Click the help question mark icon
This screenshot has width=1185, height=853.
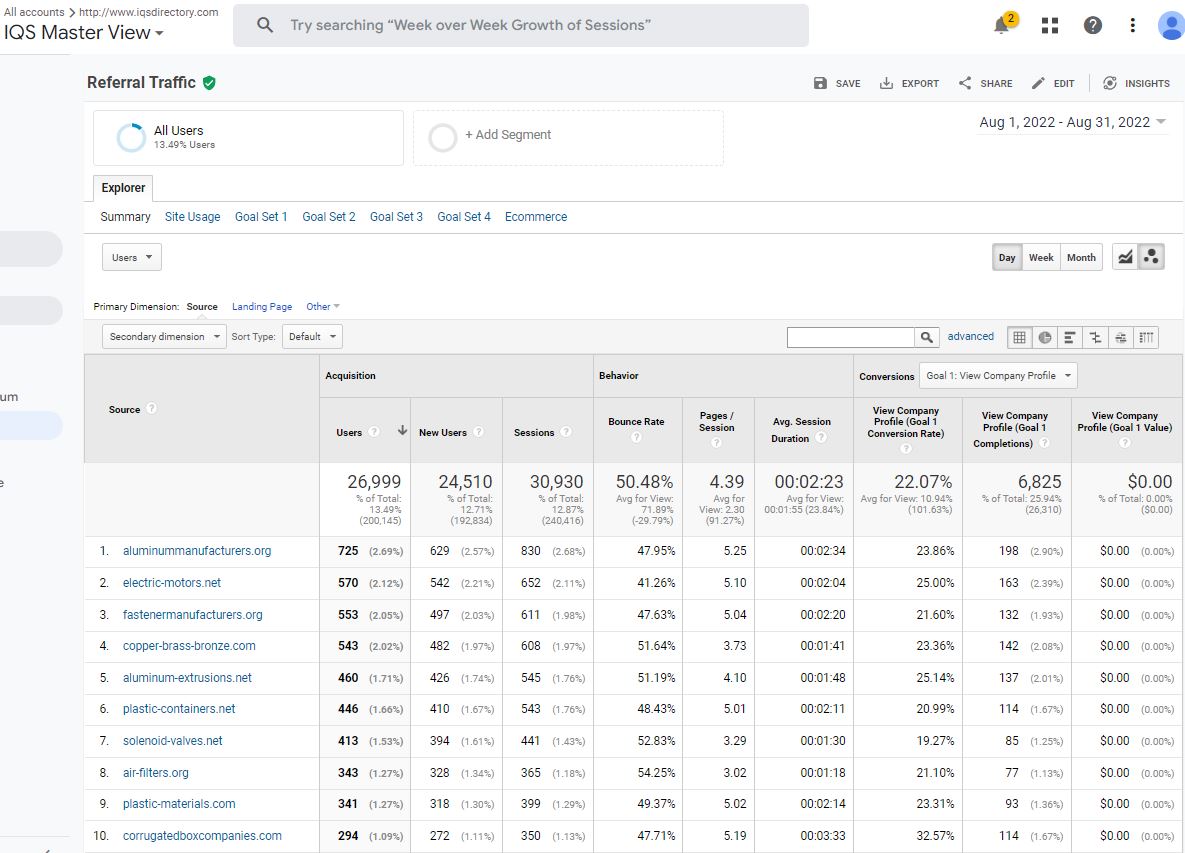point(1093,25)
